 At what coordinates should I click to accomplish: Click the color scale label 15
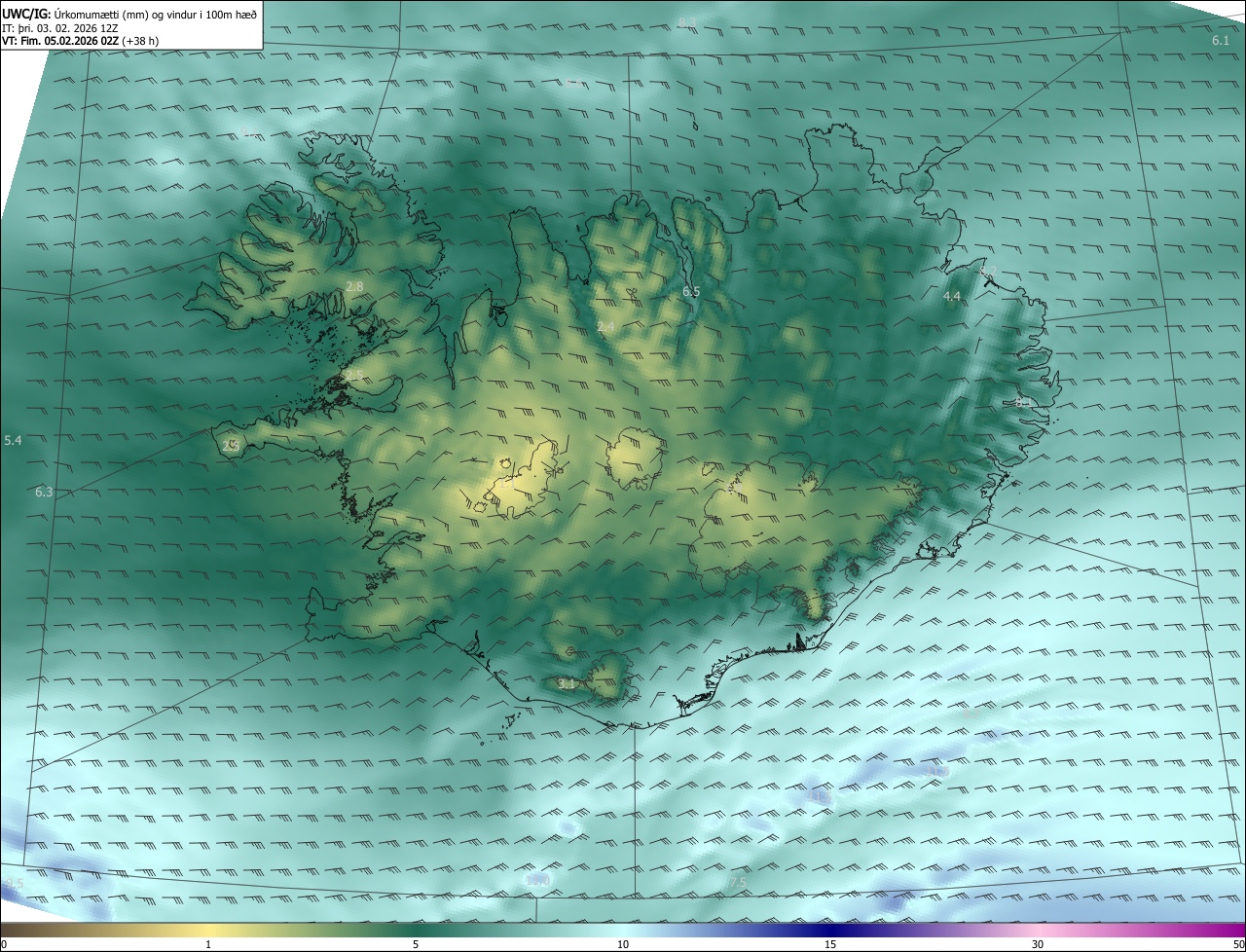tap(830, 944)
